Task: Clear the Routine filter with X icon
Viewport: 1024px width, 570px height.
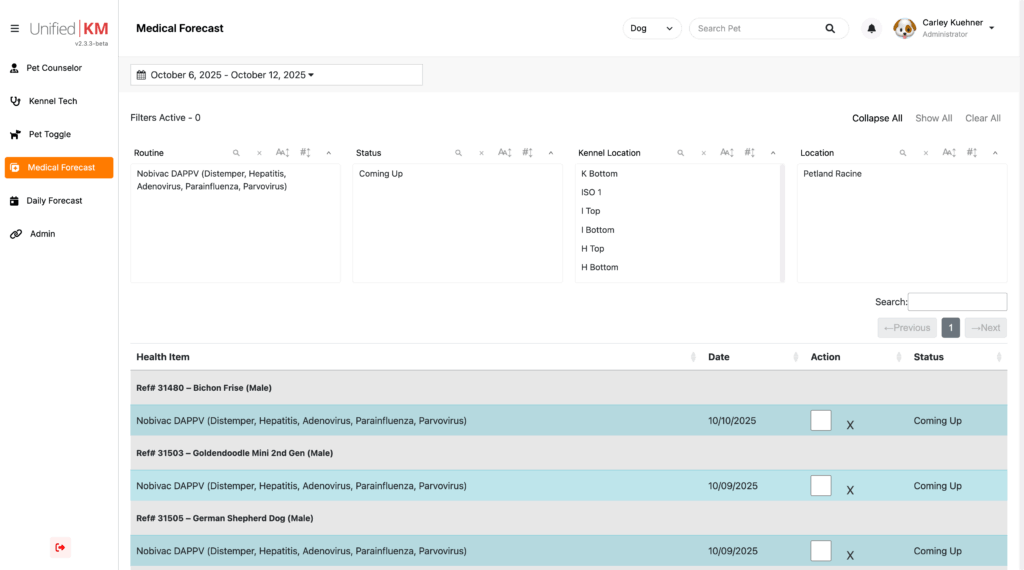Action: tap(259, 153)
